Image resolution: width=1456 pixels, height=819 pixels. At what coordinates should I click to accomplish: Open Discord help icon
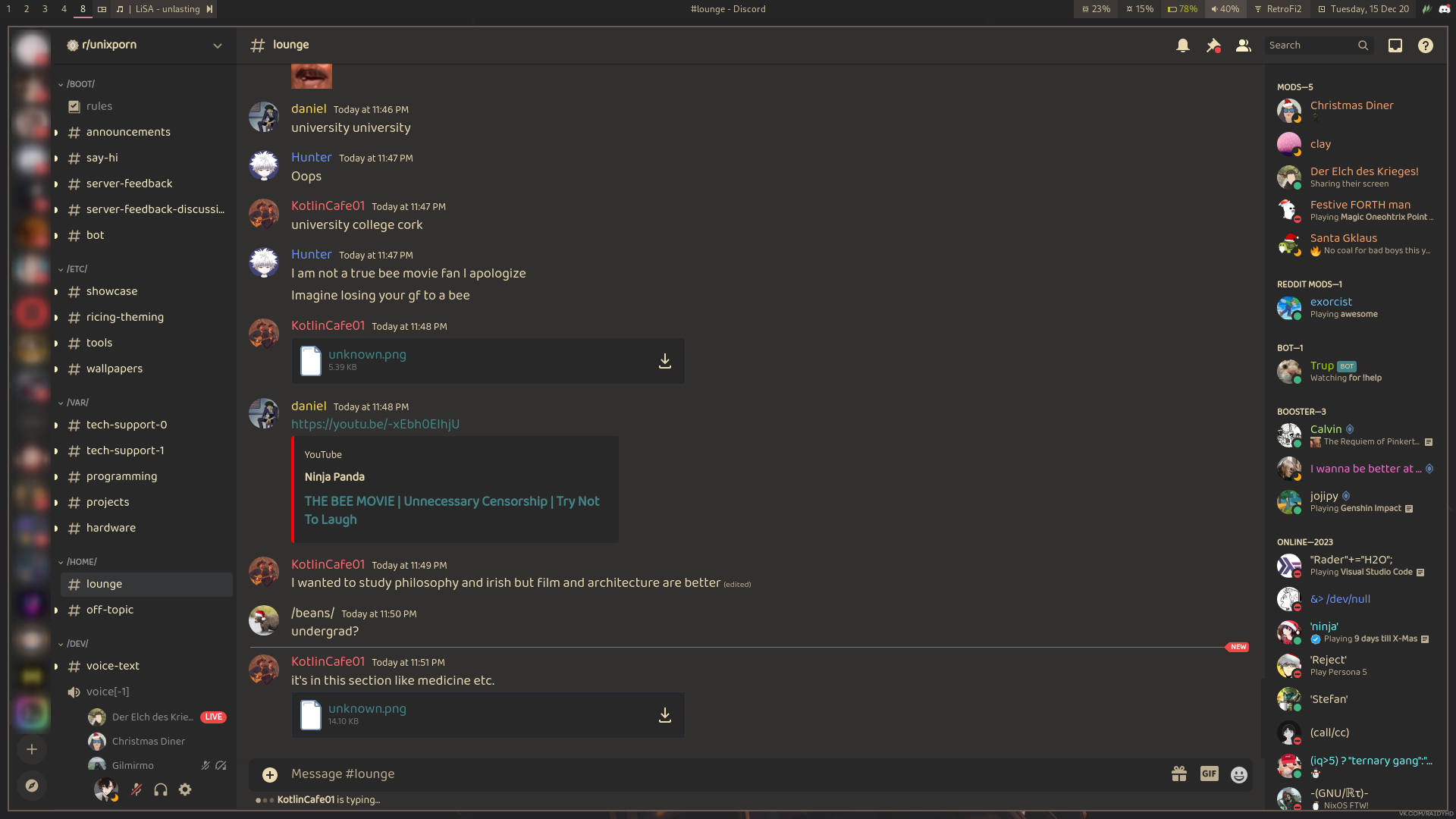pos(1425,45)
